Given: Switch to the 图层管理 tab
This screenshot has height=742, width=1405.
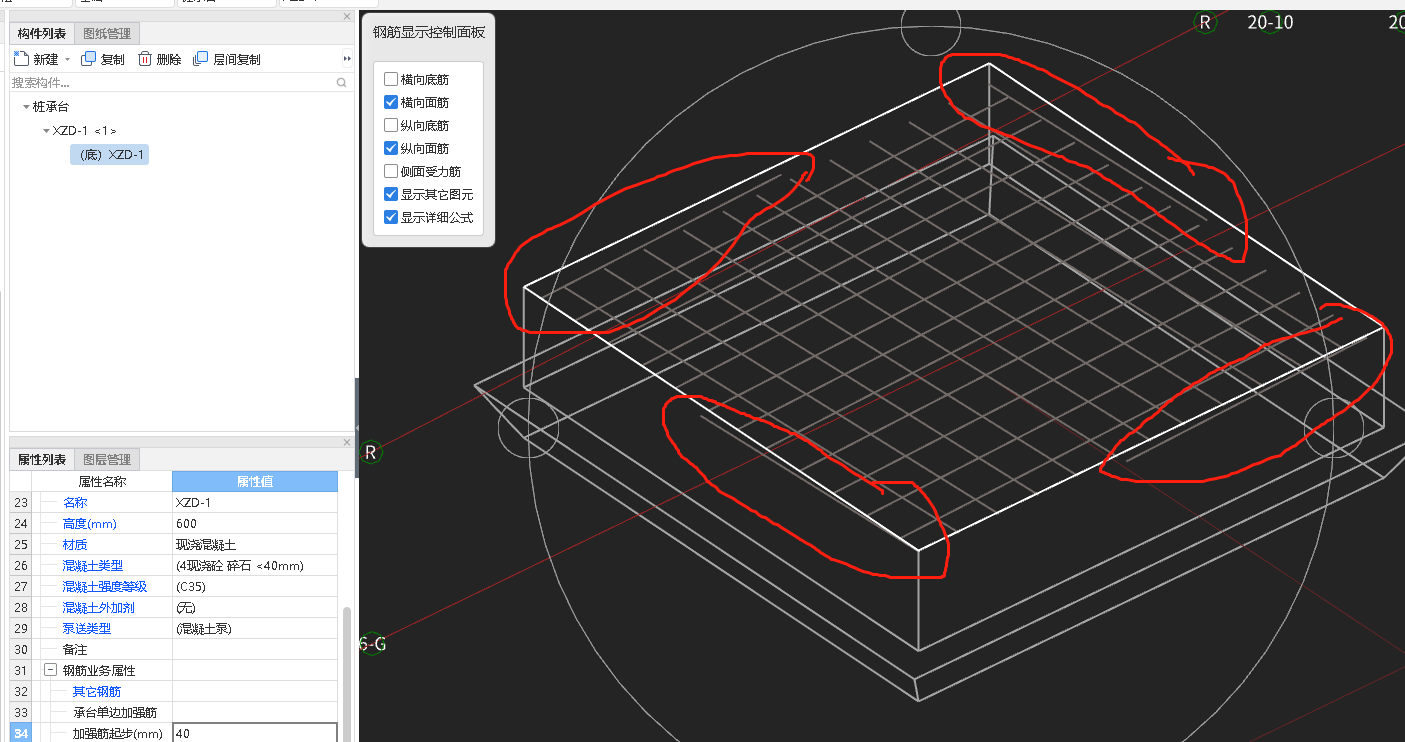Looking at the screenshot, I should 107,460.
